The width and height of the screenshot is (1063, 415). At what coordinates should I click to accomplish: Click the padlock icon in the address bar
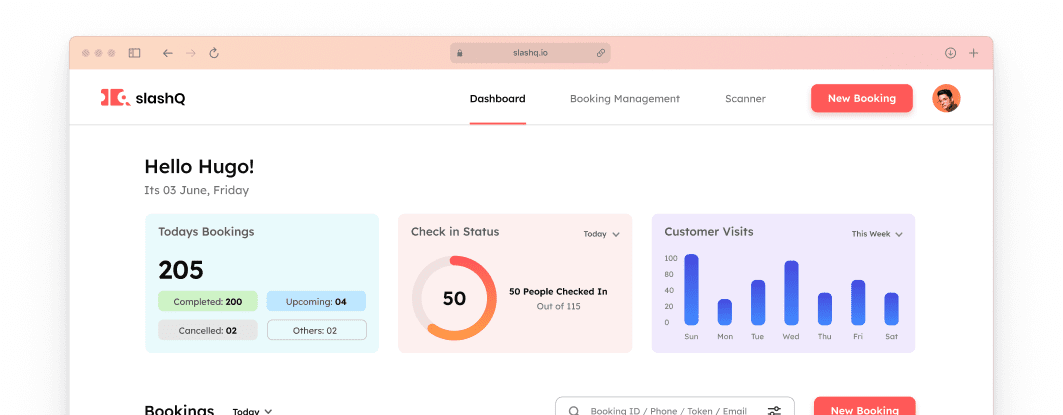tap(460, 53)
